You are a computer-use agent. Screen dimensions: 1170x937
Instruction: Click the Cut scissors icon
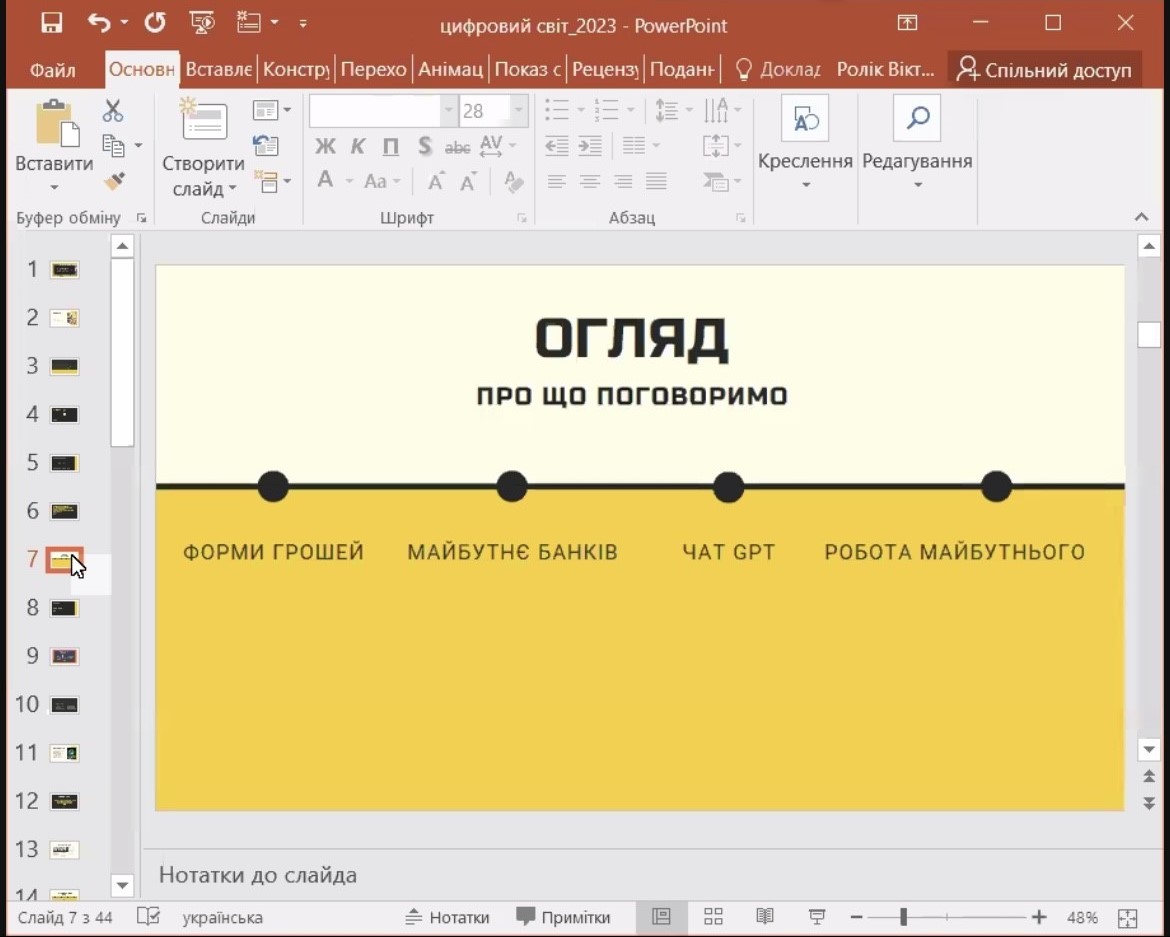113,111
